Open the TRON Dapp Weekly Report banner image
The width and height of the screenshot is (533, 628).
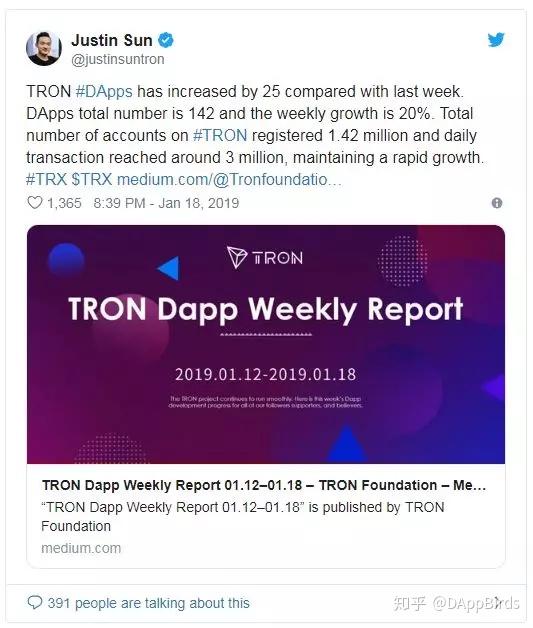click(266, 344)
